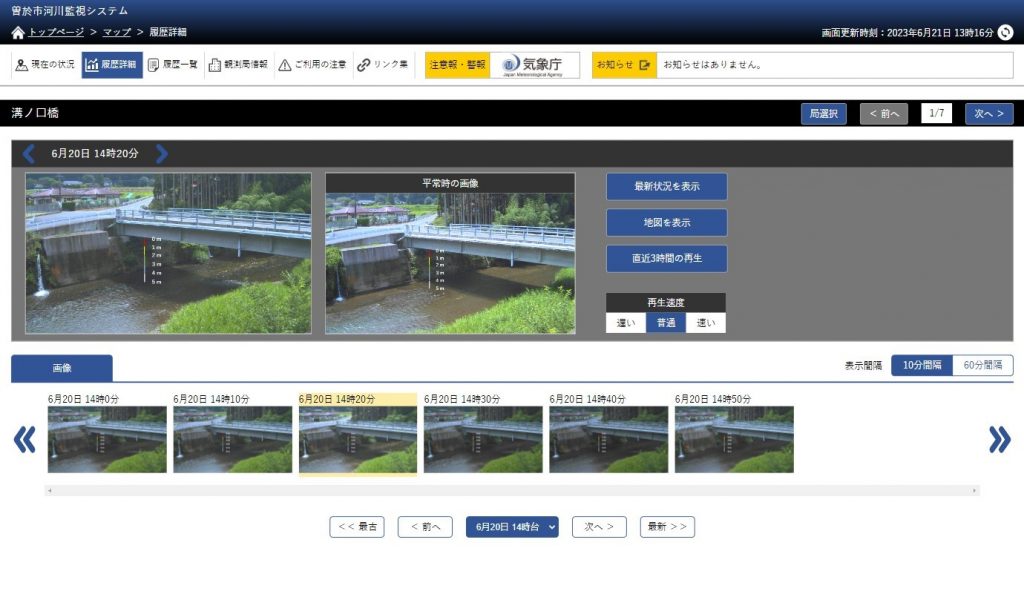
Task: Select the 画像 tab
Action: click(x=62, y=369)
